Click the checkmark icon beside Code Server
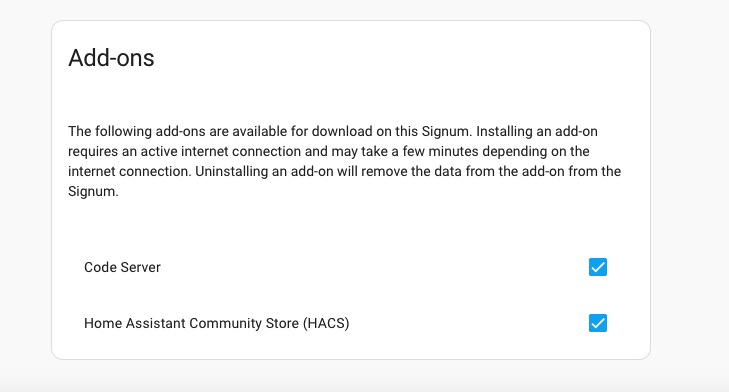Screen dimensions: 729x392 pos(597,267)
